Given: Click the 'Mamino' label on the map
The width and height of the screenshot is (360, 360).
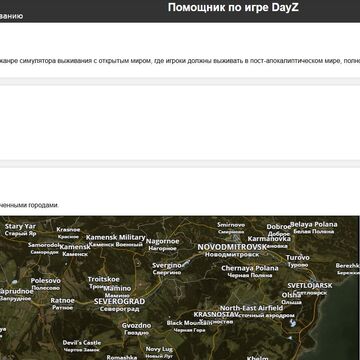Looking at the screenshot, I should (x=117, y=288).
